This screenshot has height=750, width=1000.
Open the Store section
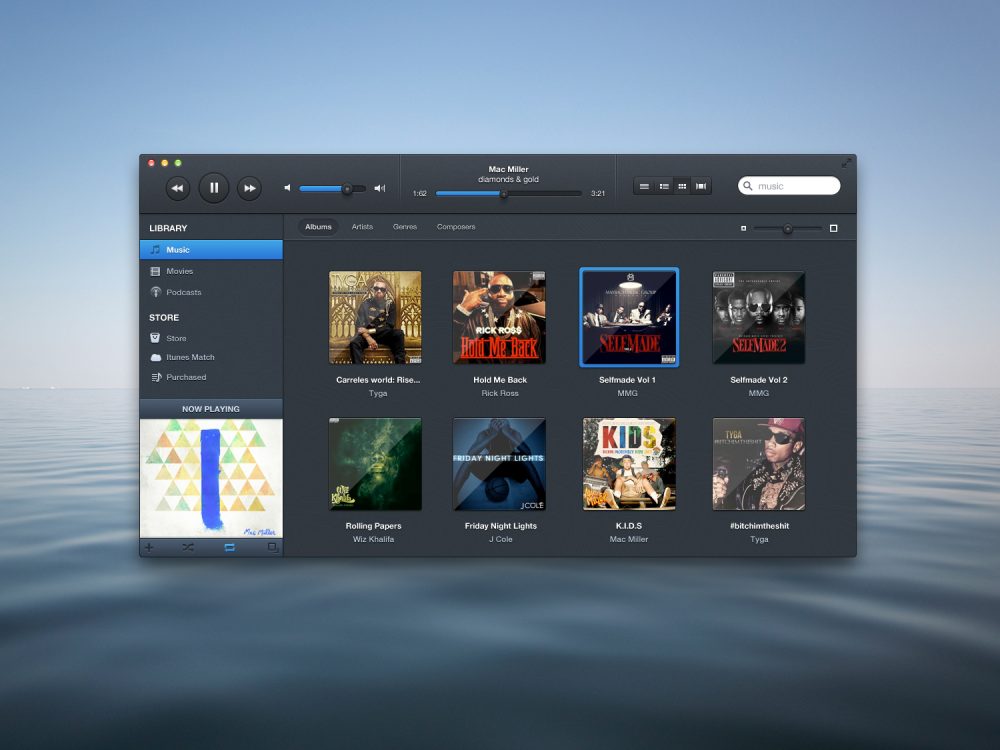(178, 337)
